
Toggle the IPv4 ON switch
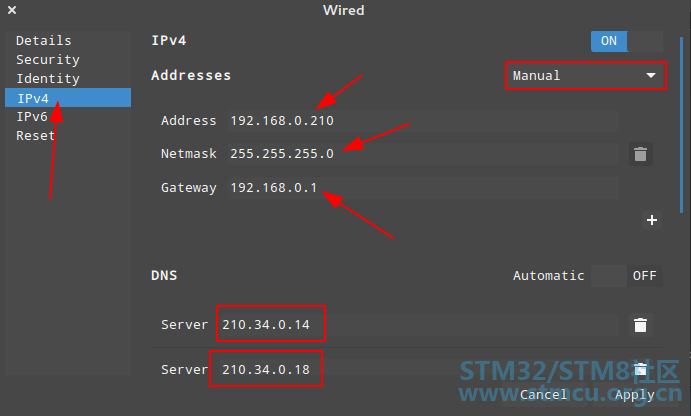pos(627,41)
